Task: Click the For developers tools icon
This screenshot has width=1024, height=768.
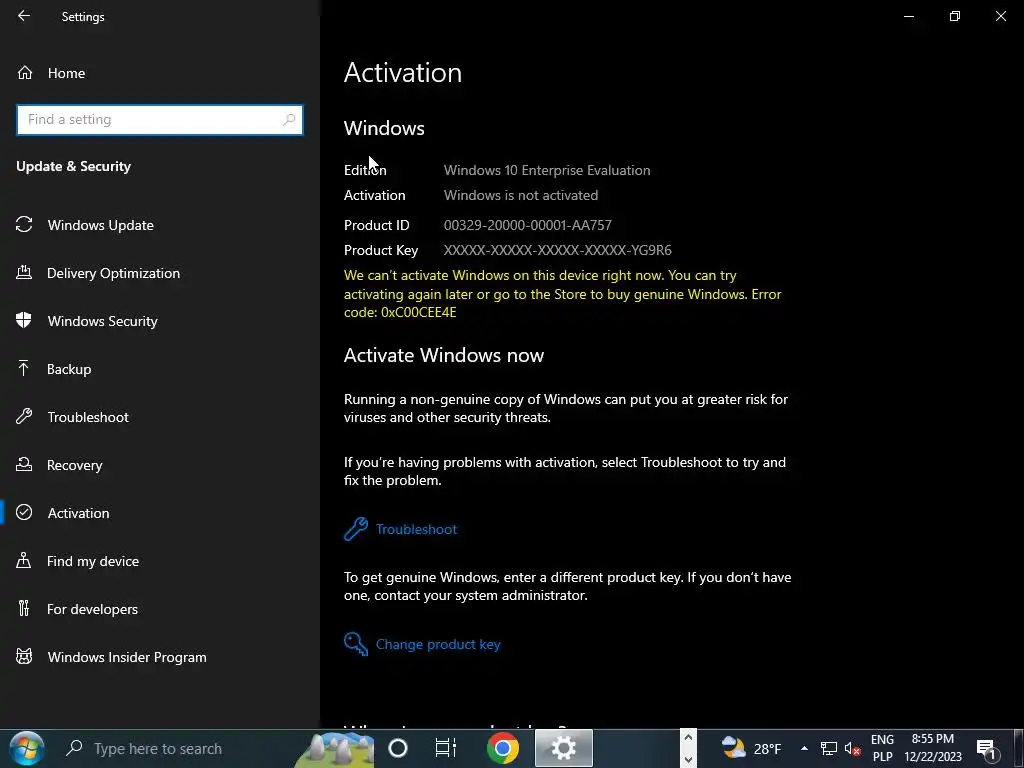Action: point(24,609)
